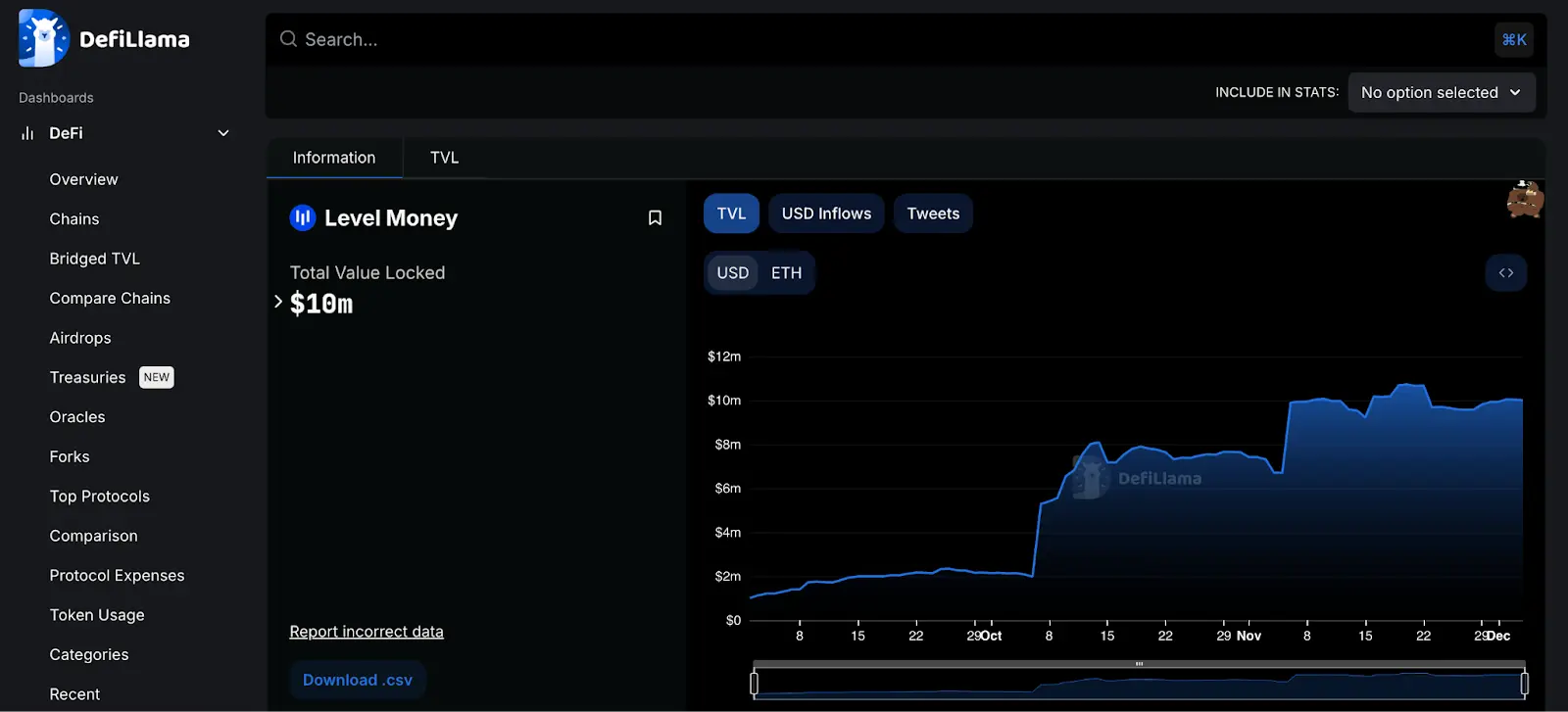Click the Download .csv button
Image resolution: width=1568 pixels, height=712 pixels.
(358, 680)
